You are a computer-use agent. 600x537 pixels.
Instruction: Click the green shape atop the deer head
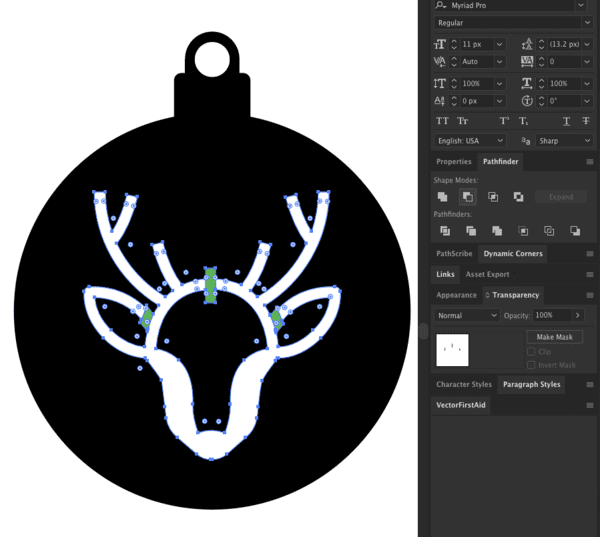click(210, 286)
